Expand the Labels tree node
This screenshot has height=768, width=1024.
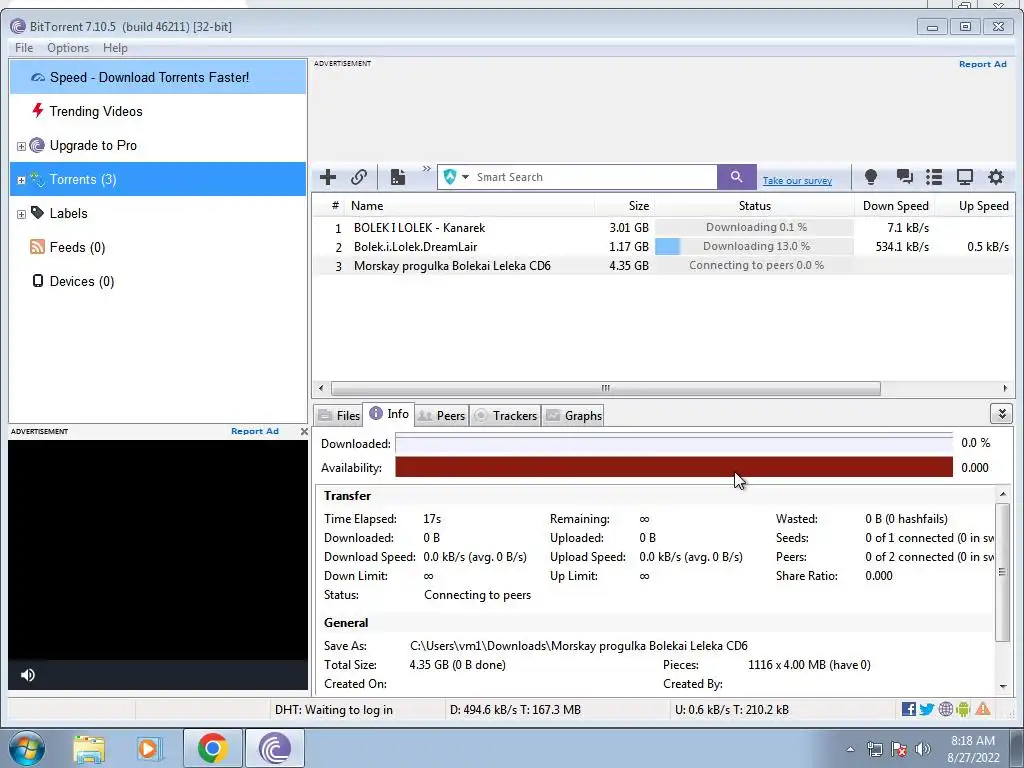(x=21, y=214)
